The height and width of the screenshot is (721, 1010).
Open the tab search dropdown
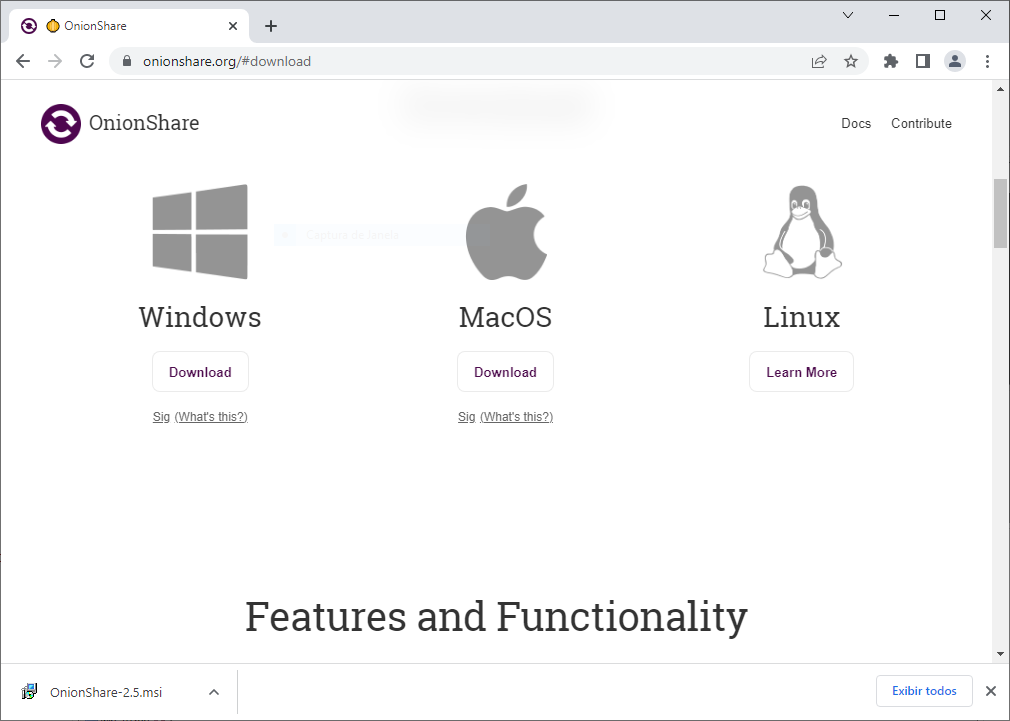(x=848, y=15)
